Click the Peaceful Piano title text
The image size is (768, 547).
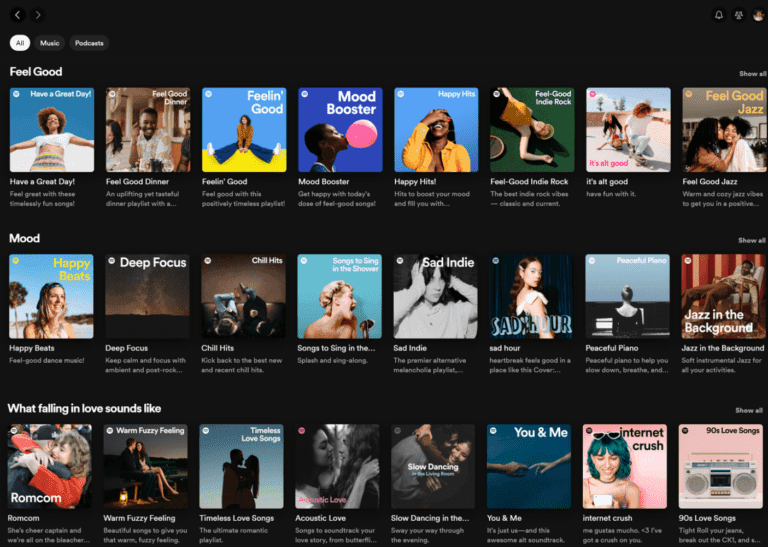pyautogui.click(x=612, y=348)
